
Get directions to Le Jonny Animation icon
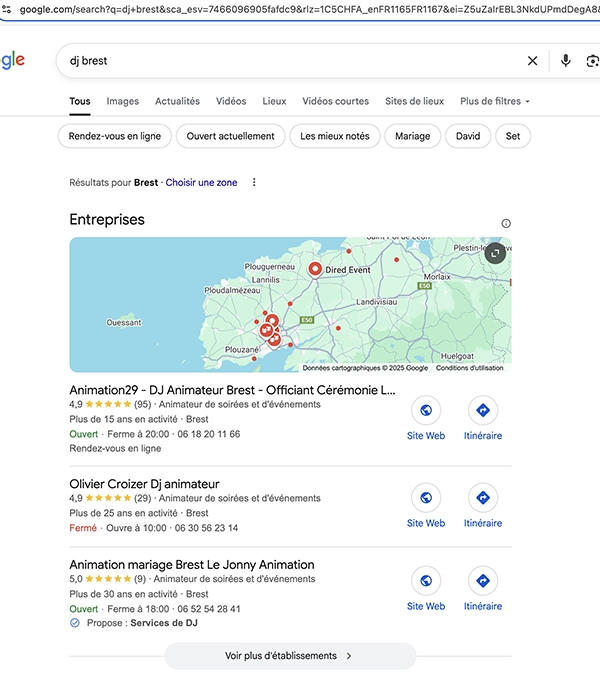tap(483, 580)
